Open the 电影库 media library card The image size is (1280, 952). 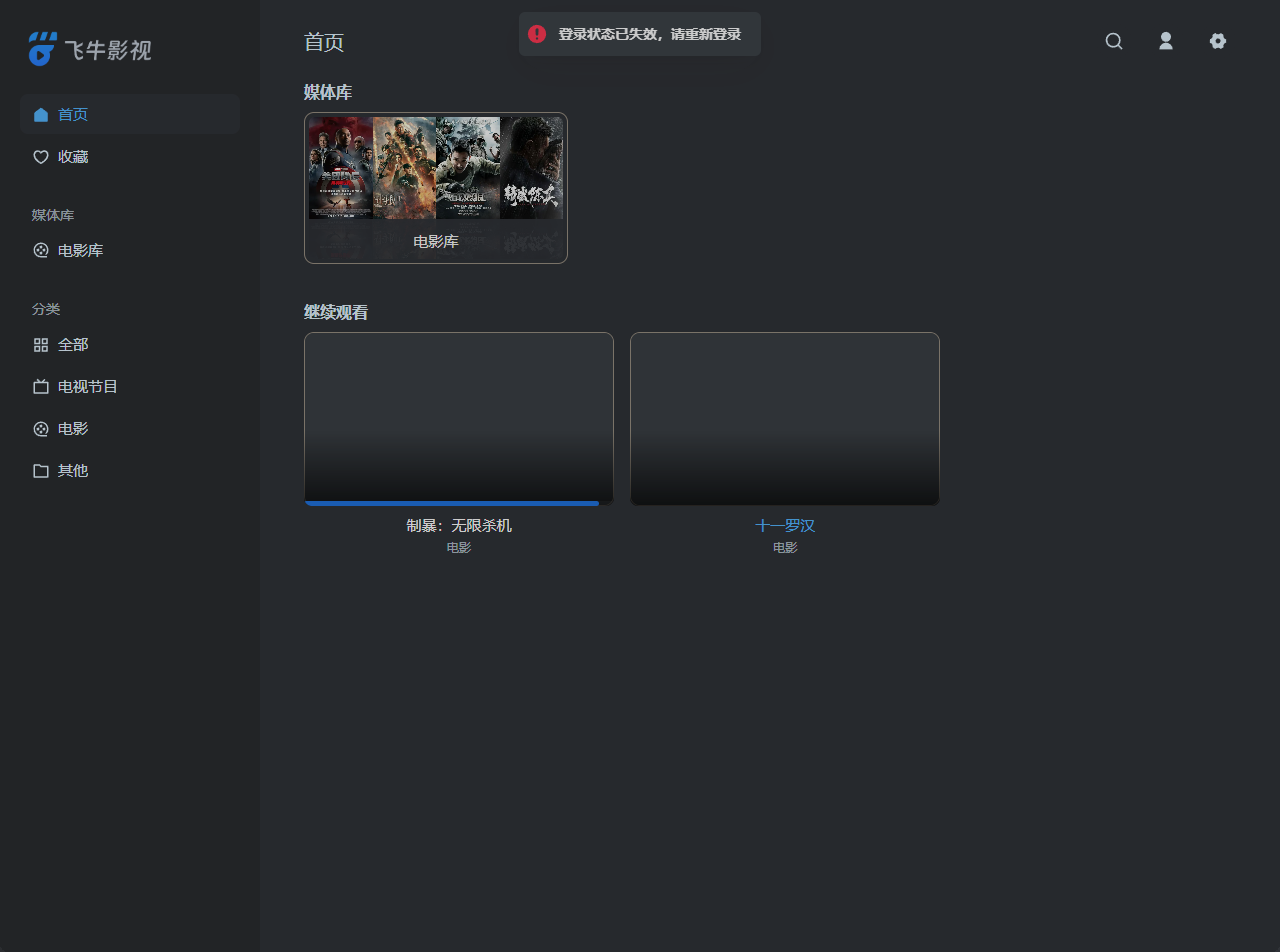click(x=436, y=188)
